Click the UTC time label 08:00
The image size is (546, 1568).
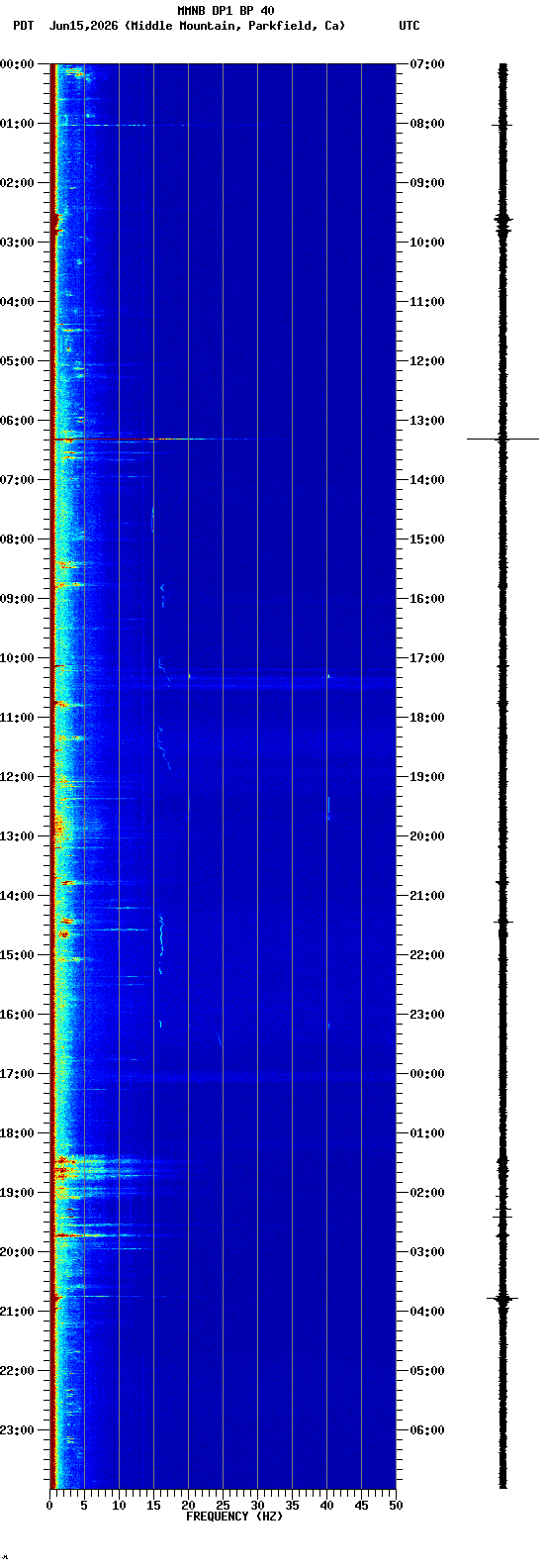[427, 124]
